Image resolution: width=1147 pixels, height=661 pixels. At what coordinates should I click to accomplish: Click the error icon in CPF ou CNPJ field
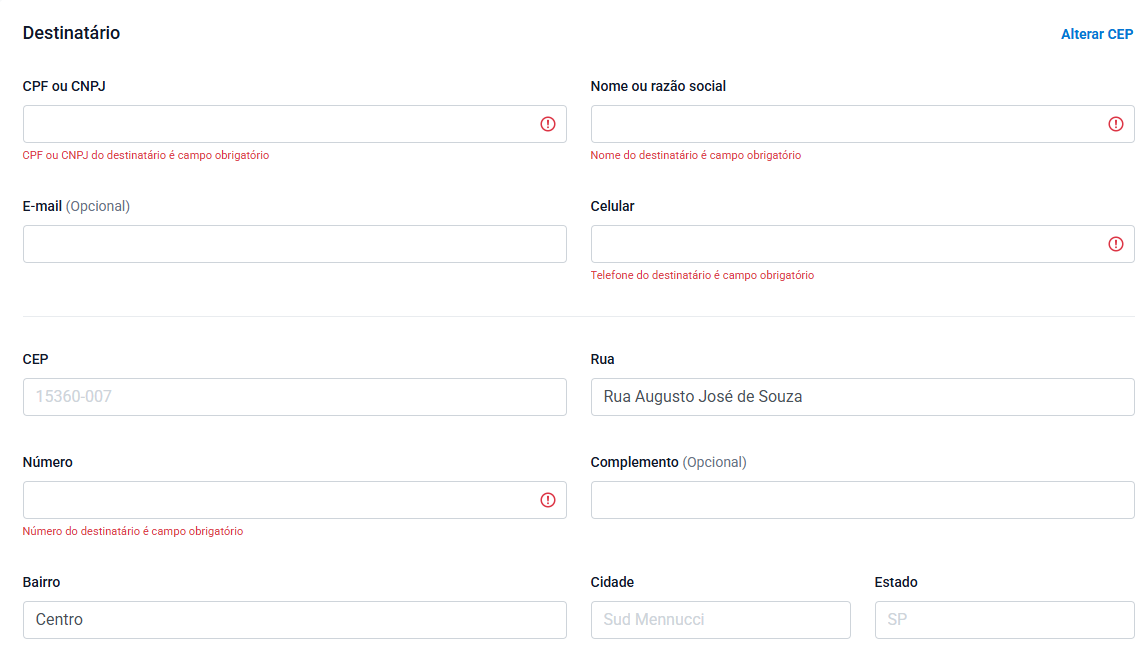(548, 124)
